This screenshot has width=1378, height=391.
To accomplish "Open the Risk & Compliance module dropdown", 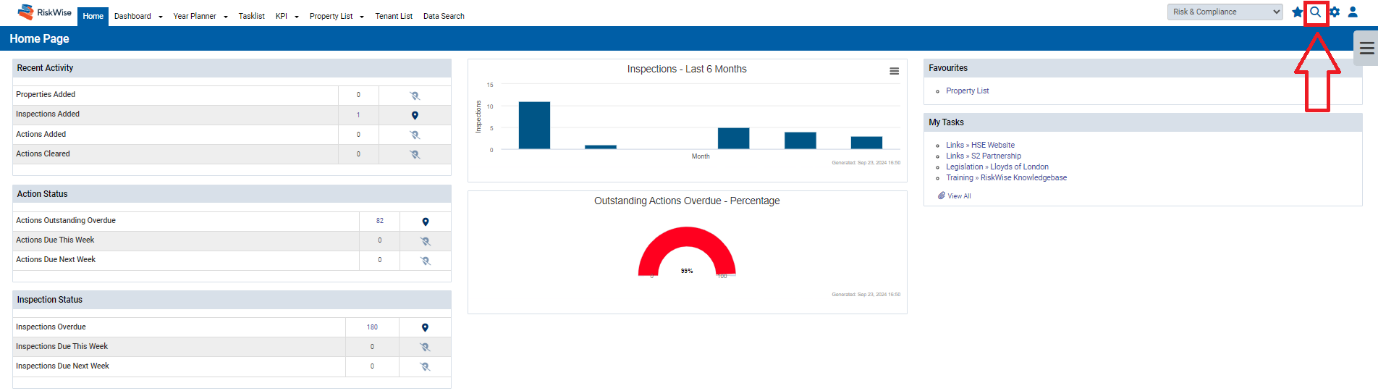I will (1225, 12).
